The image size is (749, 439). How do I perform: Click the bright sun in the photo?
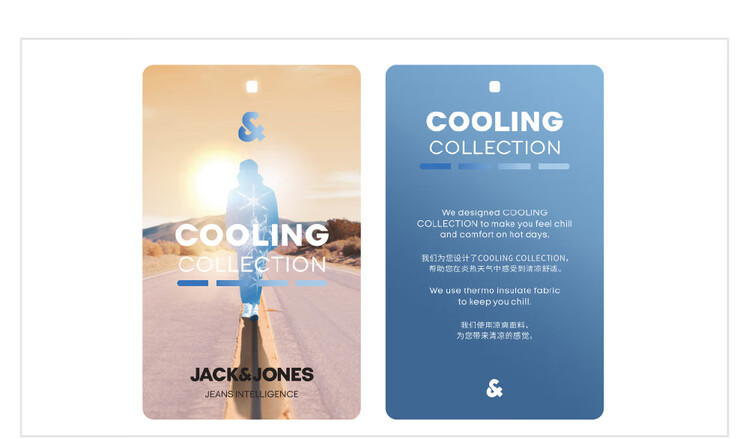[216, 182]
